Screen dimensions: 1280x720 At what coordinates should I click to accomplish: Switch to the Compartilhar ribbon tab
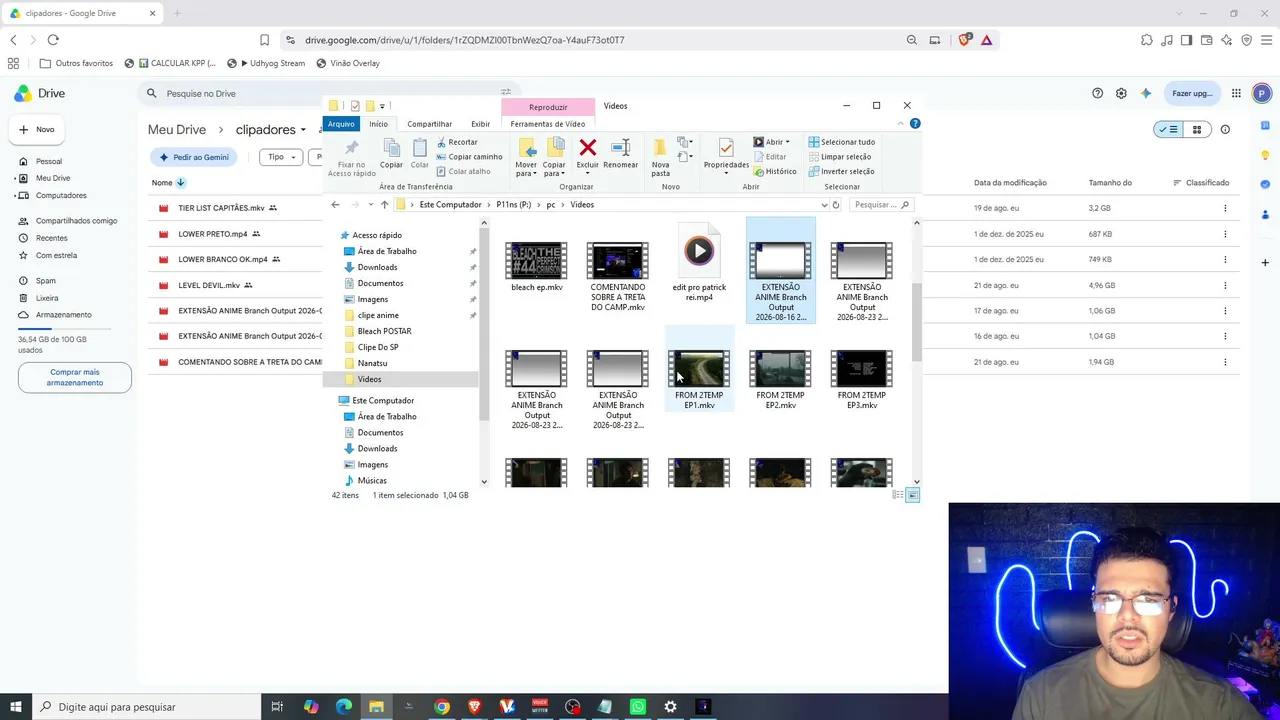(430, 124)
